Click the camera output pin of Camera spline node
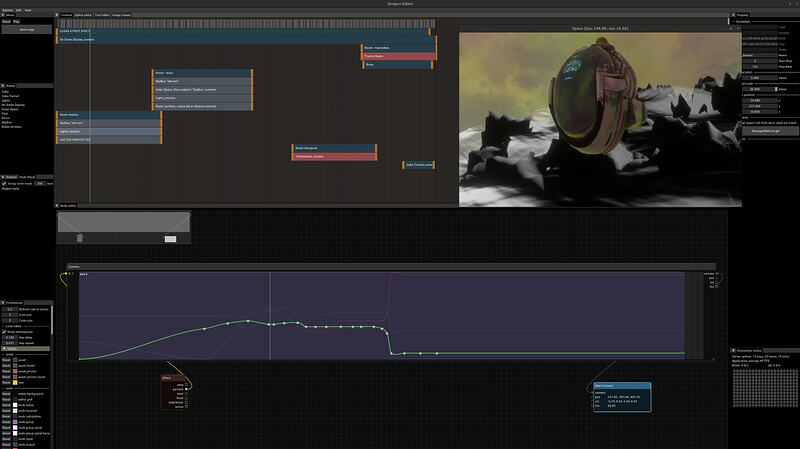This screenshot has width=800, height=449. coord(717,273)
